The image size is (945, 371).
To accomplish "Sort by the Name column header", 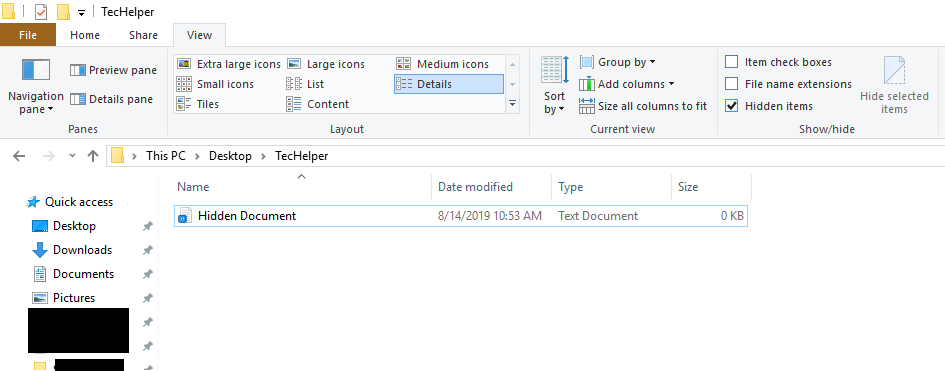I will pyautogui.click(x=303, y=187).
